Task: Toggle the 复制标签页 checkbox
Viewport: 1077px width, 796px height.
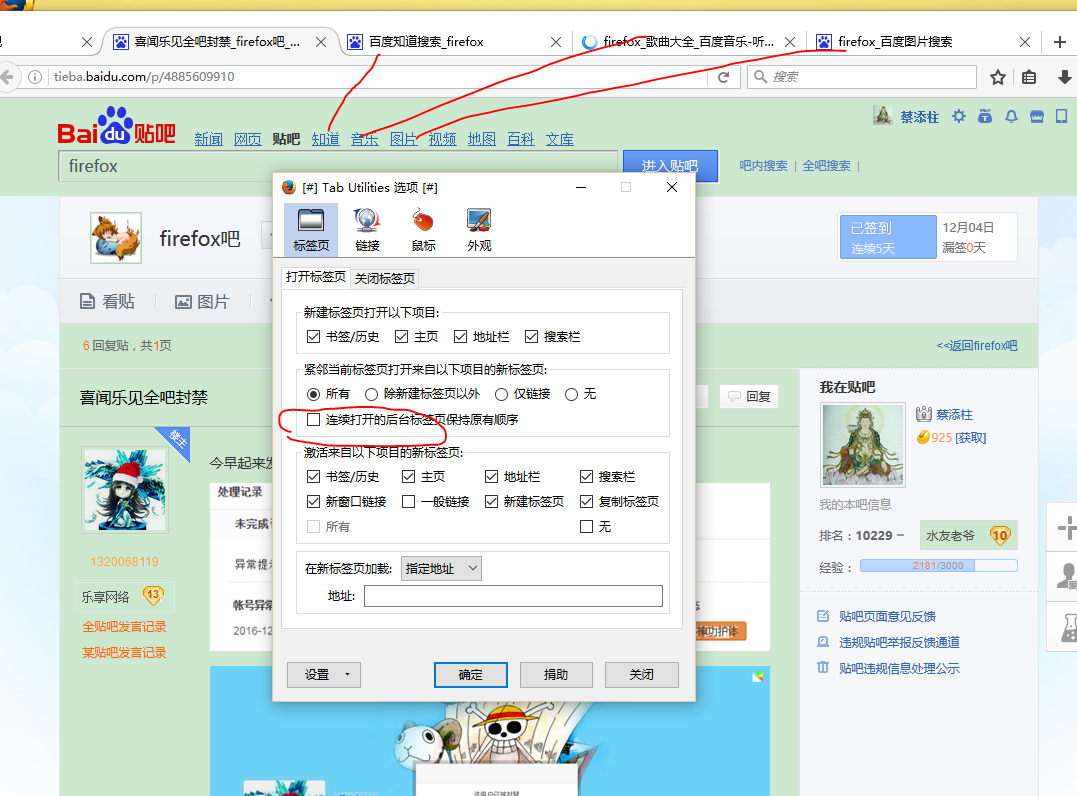Action: [586, 501]
